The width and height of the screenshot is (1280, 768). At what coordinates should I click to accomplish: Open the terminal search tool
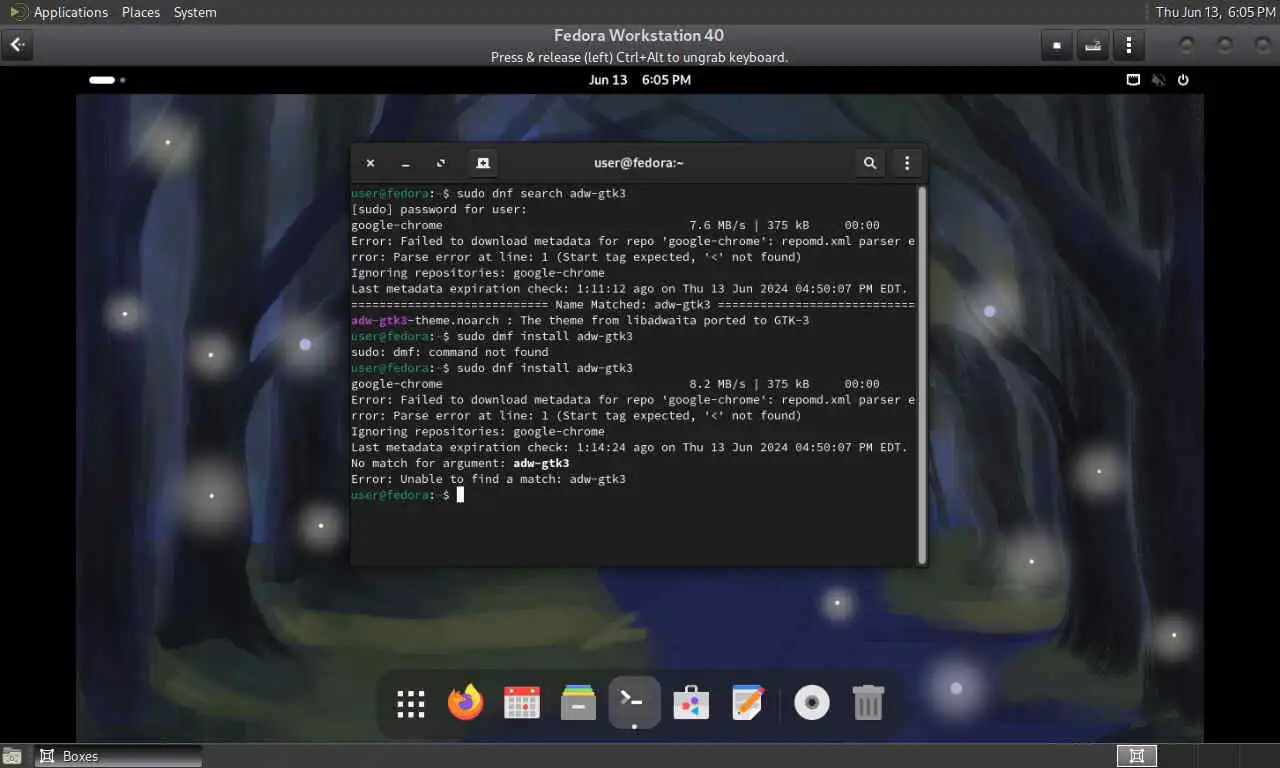click(870, 163)
